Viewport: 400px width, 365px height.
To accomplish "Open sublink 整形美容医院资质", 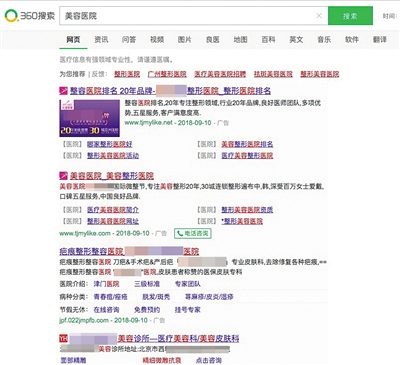I will [x=247, y=210].
